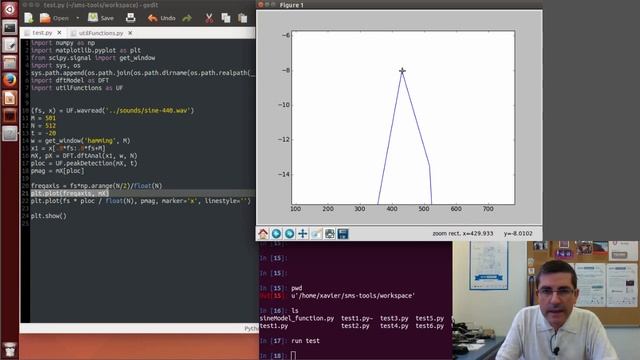Expand the Open recent files dropdown arrow
Image resolution: width=640 pixels, height=360 pixels.
(x=78, y=18)
